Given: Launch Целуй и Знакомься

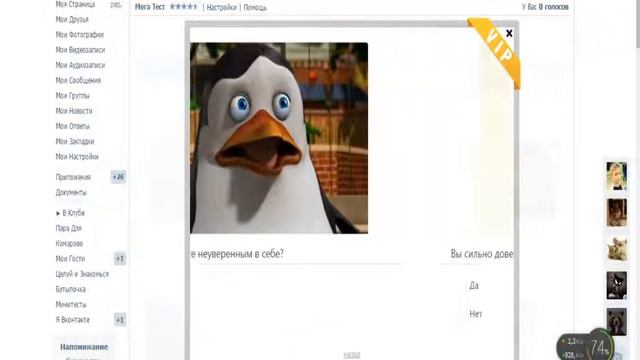Looking at the screenshot, I should 82,274.
